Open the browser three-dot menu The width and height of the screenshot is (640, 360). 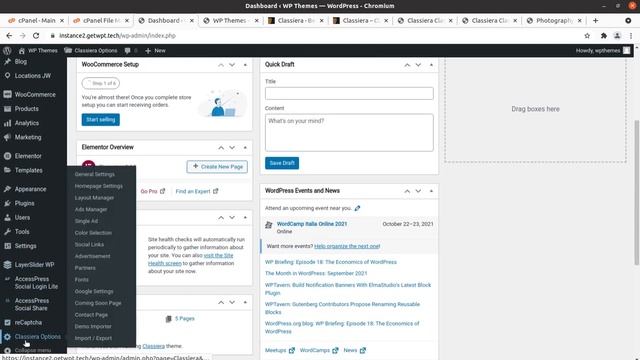pos(631,36)
